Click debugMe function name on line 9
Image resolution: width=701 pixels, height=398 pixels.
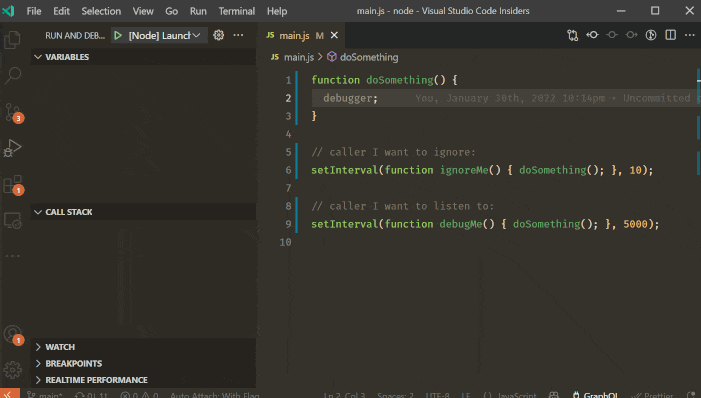click(x=460, y=224)
